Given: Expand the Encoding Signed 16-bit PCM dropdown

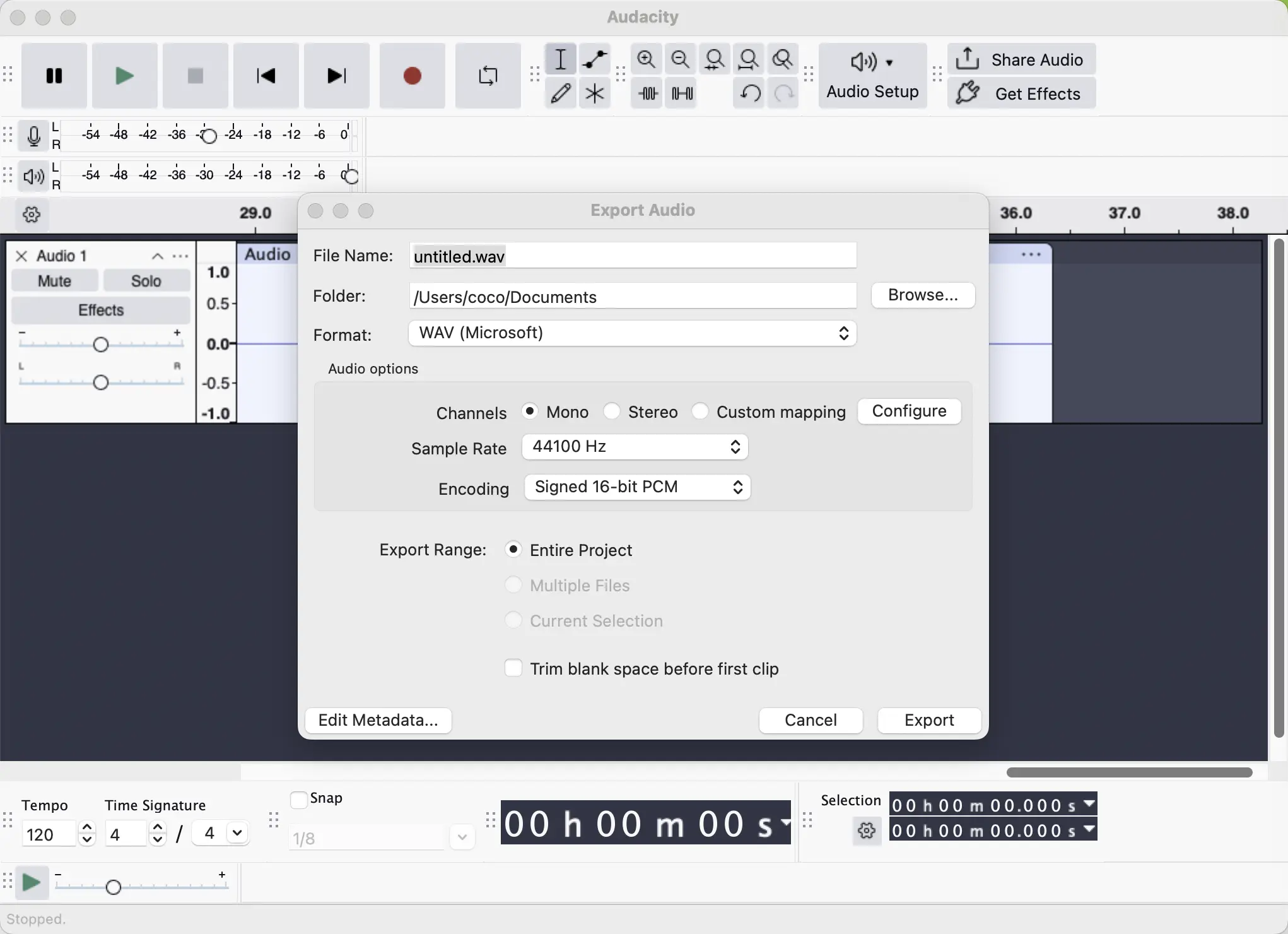Looking at the screenshot, I should [637, 487].
